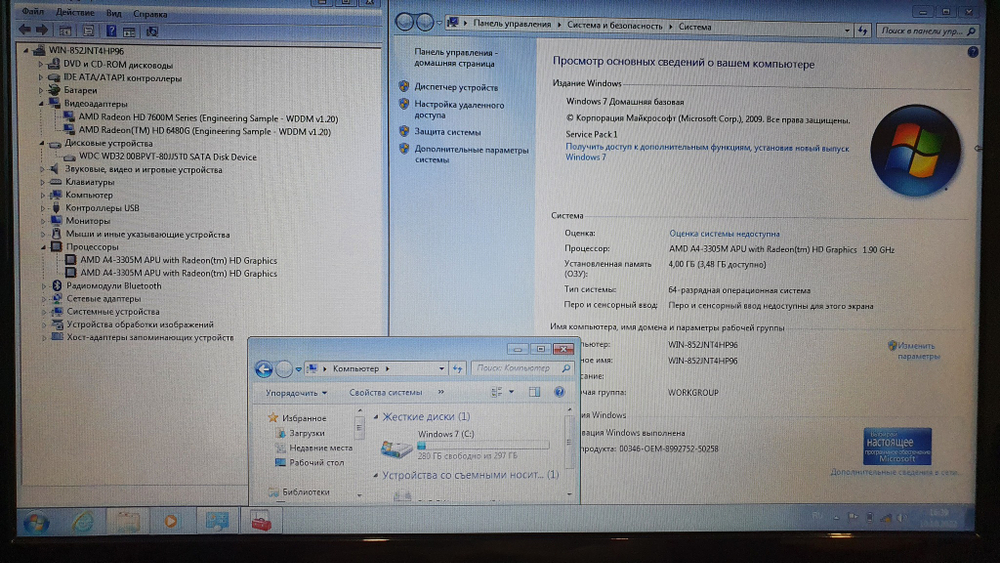Open Упорядочить dropdown in Компьютер window
The image size is (1000, 563).
click(x=297, y=393)
